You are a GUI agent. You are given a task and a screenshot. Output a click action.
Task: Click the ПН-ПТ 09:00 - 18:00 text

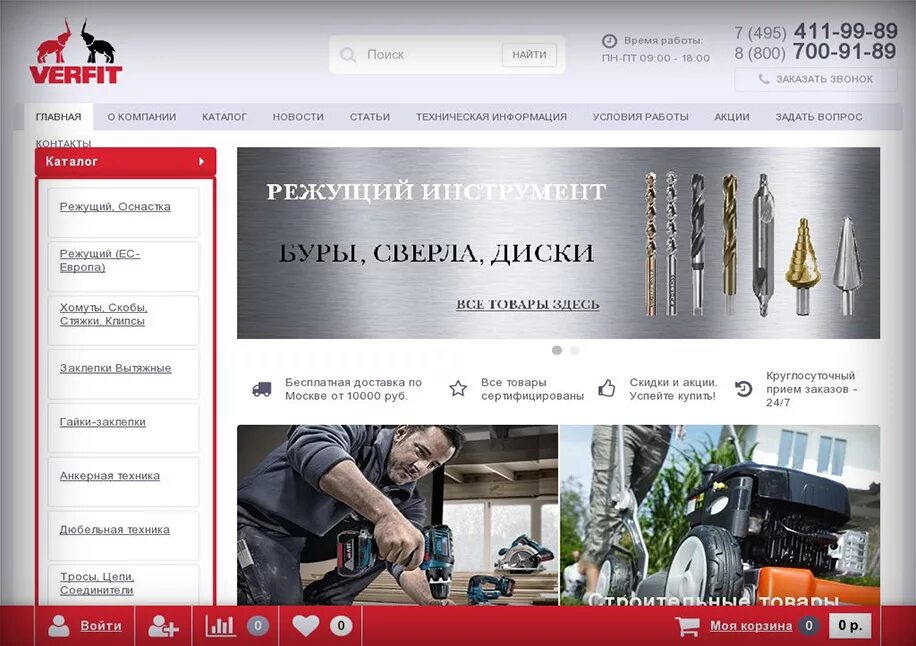tap(656, 58)
